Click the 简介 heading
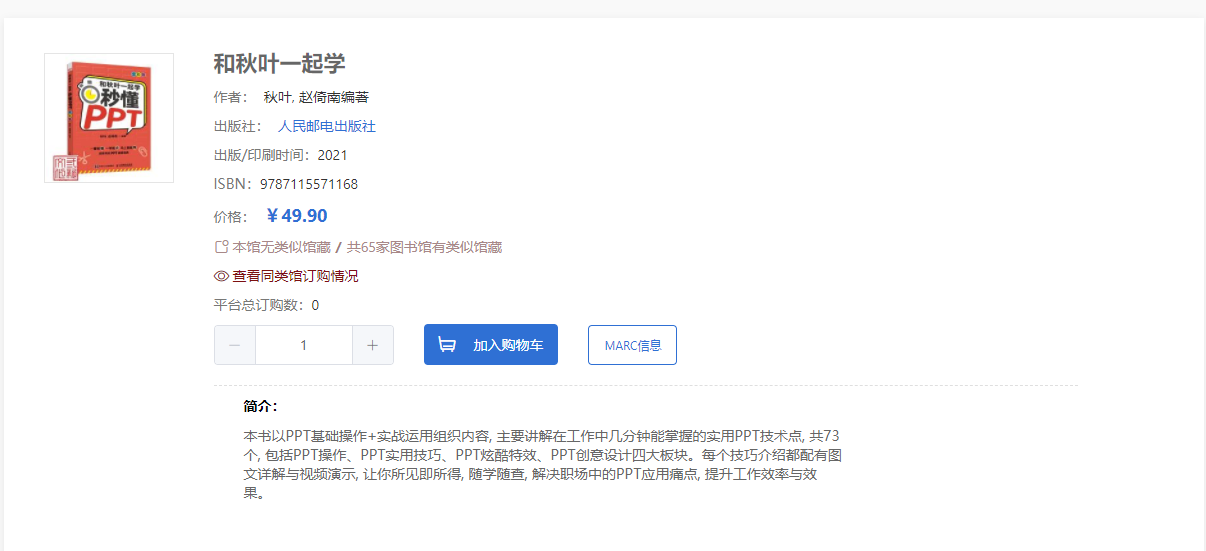The height and width of the screenshot is (551, 1206). [x=260, y=406]
